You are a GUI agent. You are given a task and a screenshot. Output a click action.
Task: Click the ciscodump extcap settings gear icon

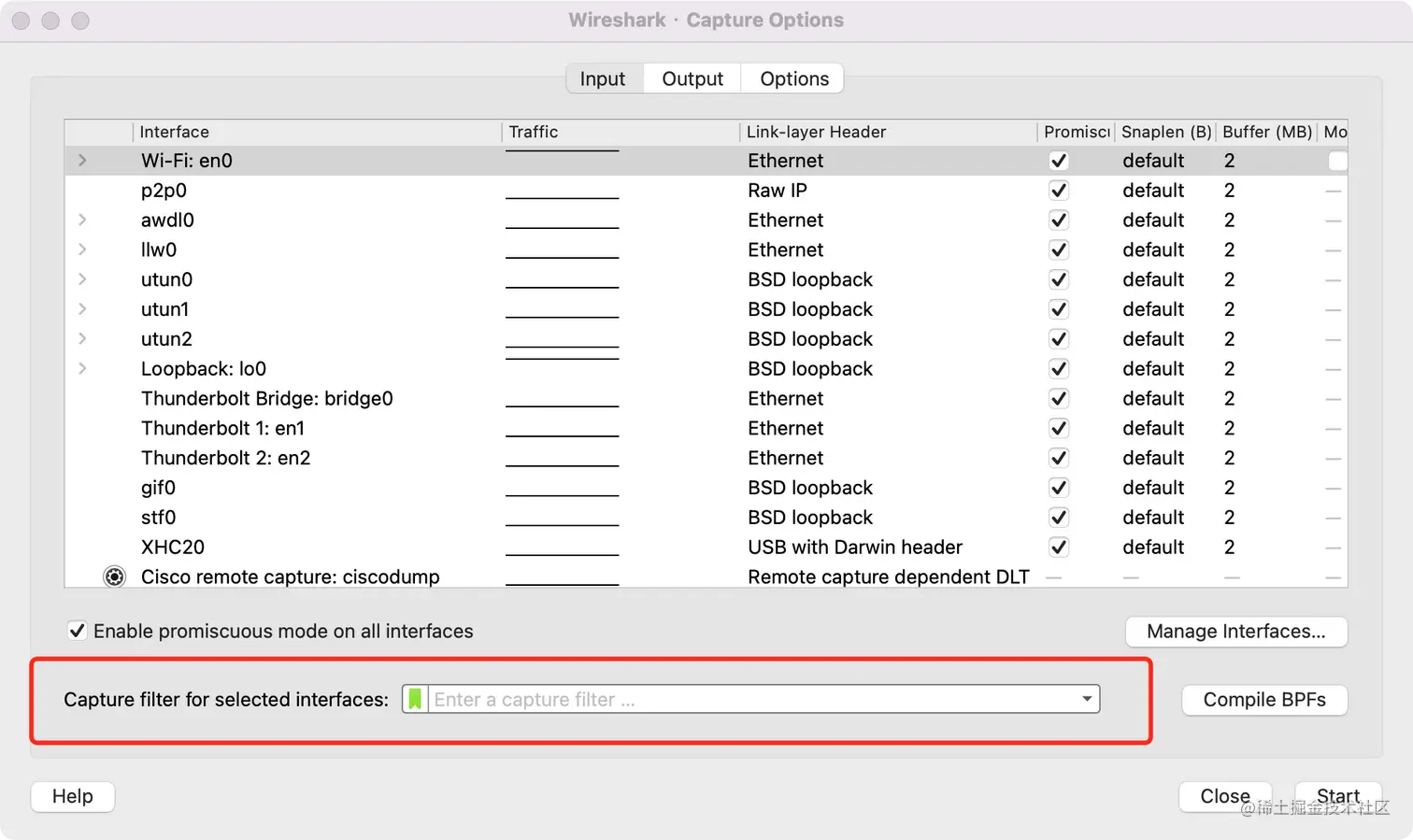pyautogui.click(x=114, y=577)
